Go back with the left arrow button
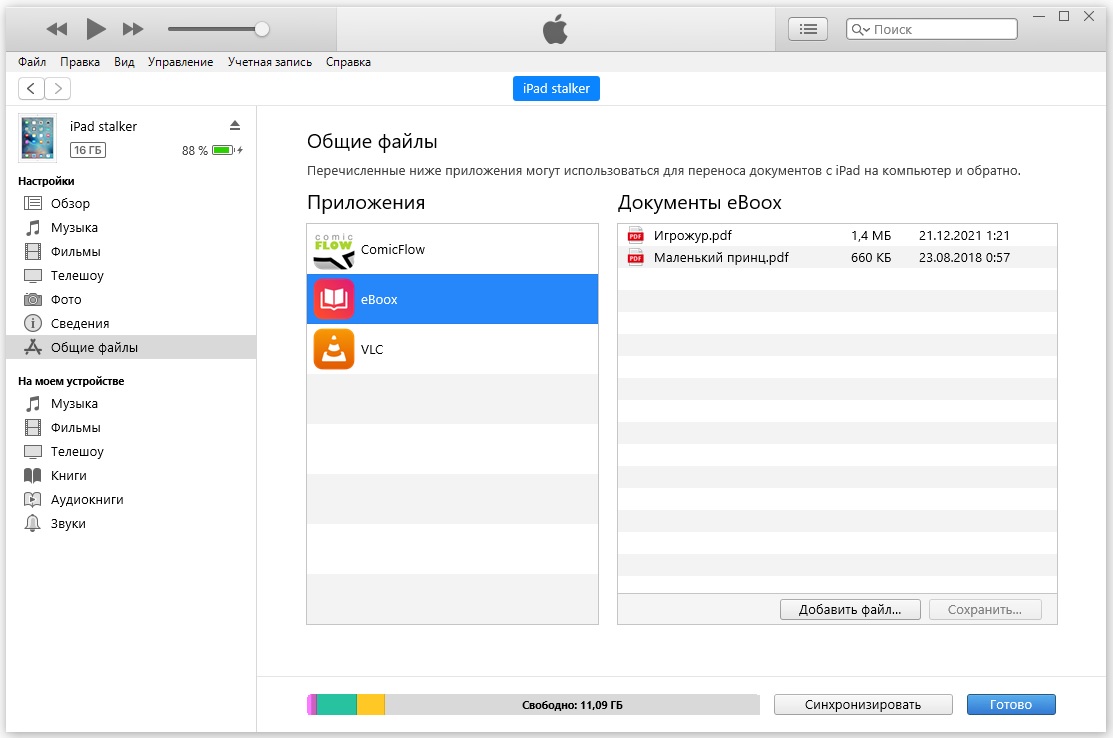 31,89
